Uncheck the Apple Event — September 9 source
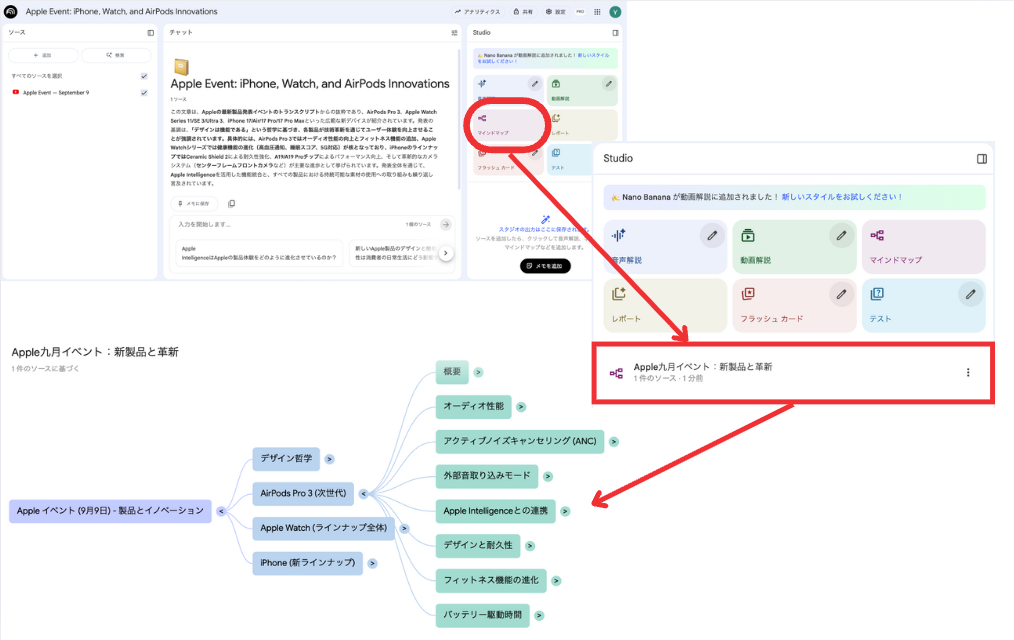 point(144,92)
